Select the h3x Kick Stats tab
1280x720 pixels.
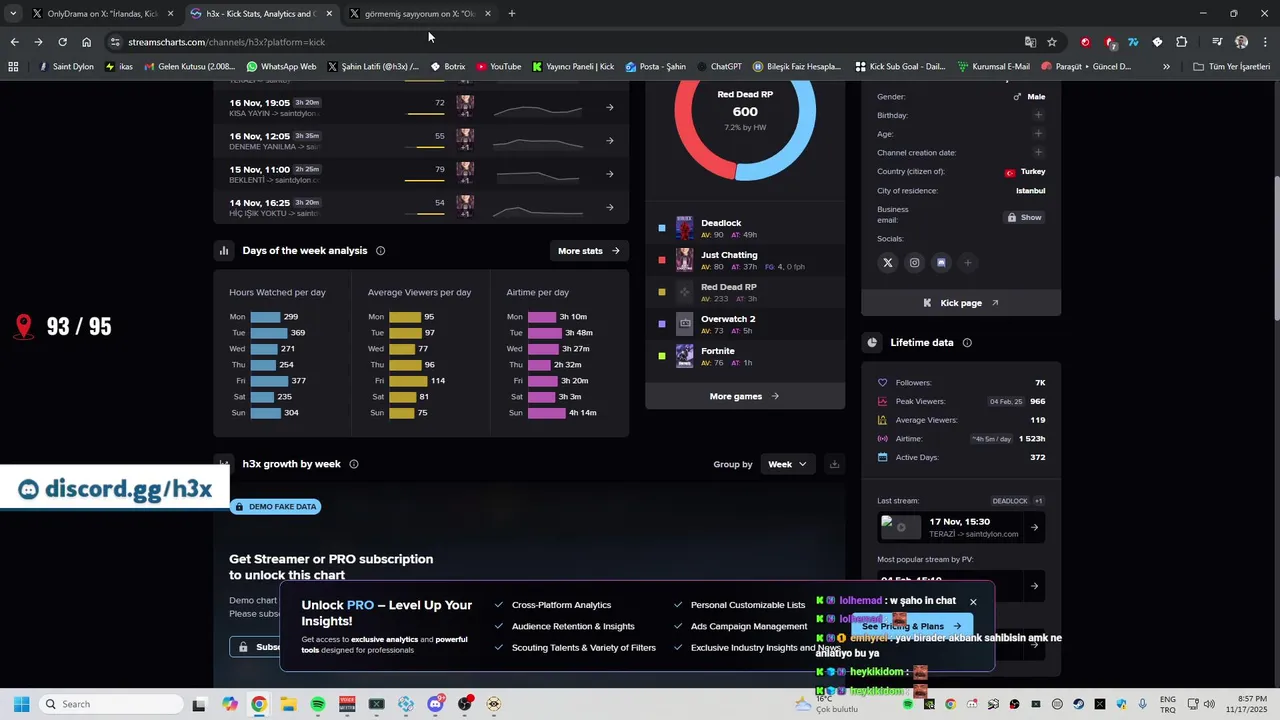262,14
